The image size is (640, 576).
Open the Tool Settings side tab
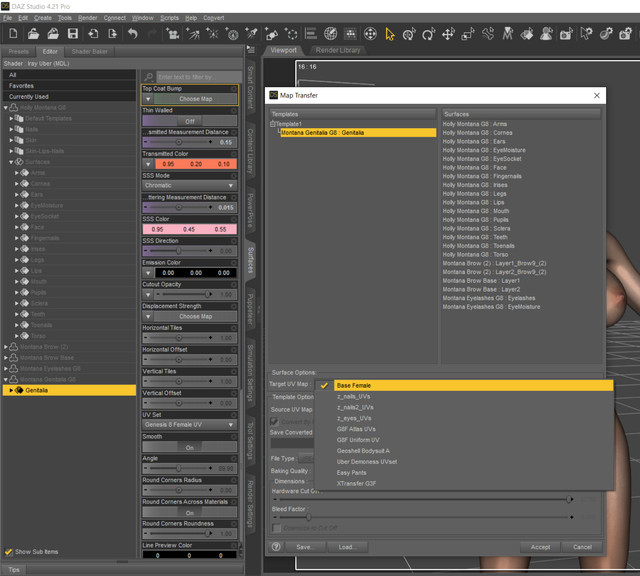(x=250, y=442)
